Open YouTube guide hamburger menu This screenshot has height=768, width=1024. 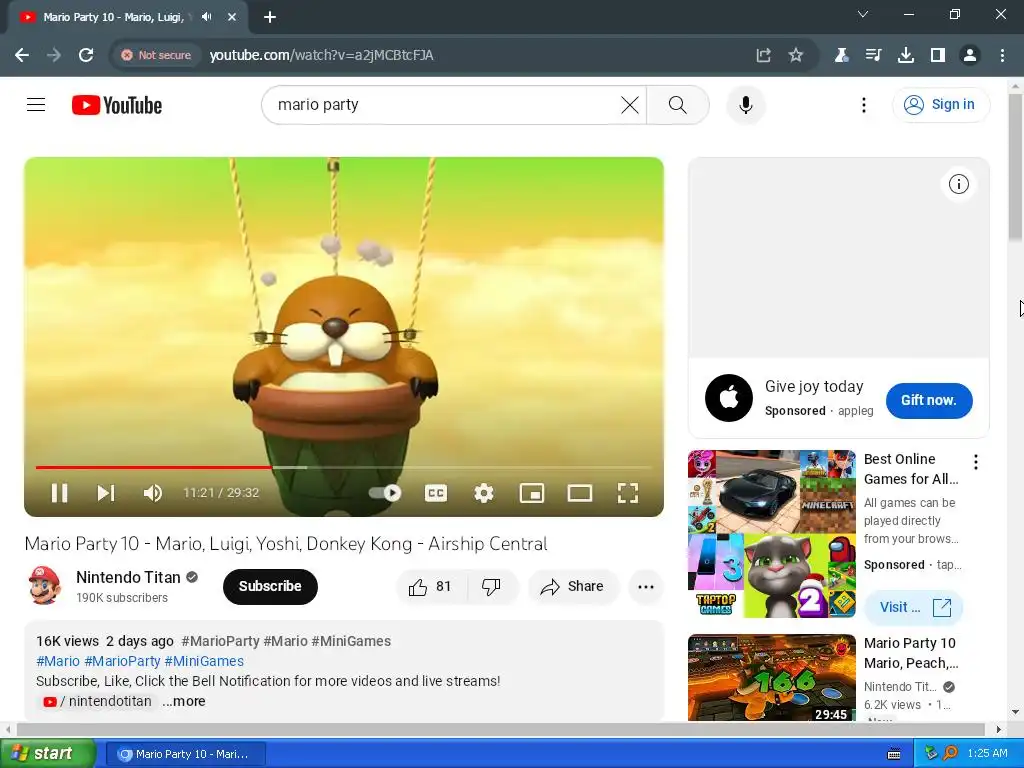[x=36, y=104]
